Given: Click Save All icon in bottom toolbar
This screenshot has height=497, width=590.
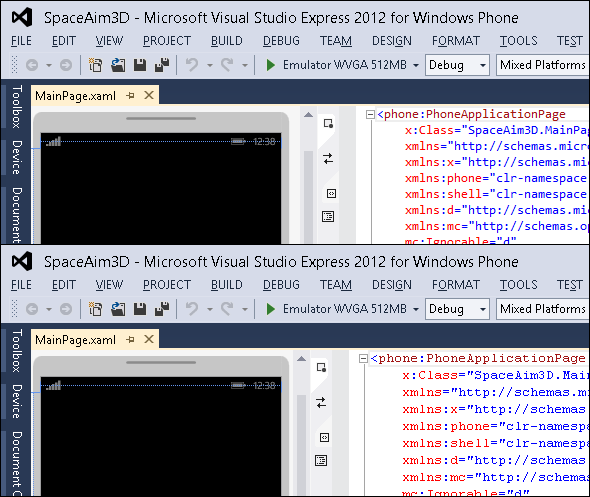Looking at the screenshot, I should pyautogui.click(x=162, y=309).
